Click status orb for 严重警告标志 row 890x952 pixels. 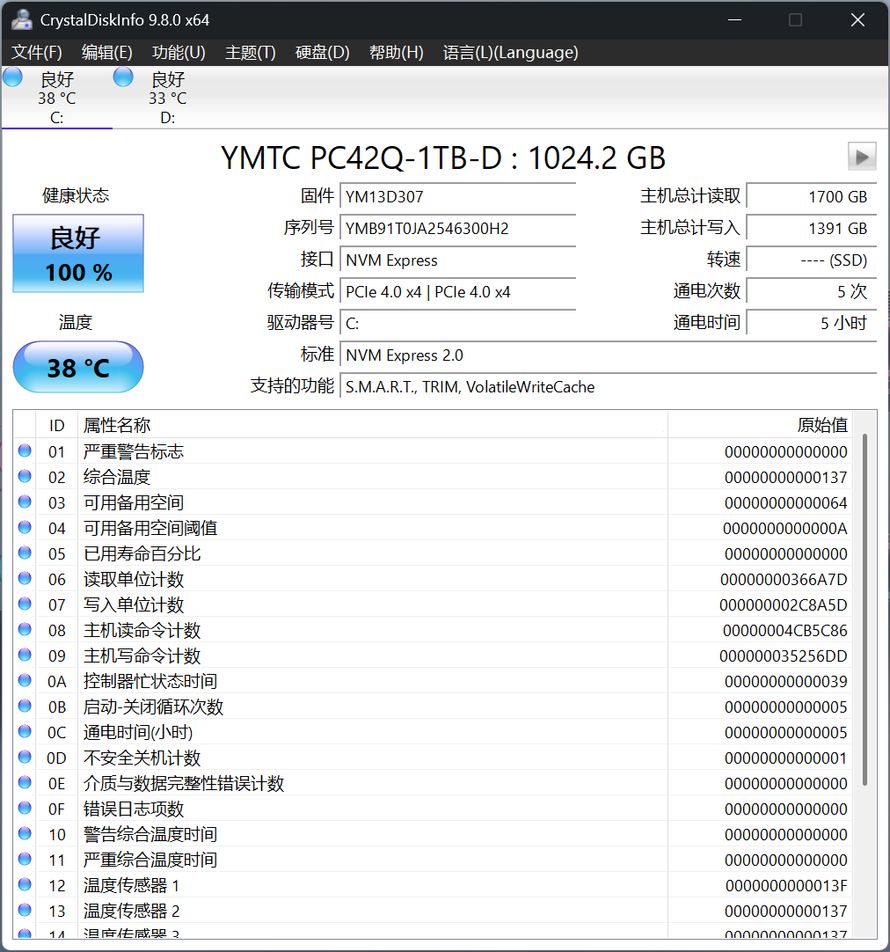(24, 451)
